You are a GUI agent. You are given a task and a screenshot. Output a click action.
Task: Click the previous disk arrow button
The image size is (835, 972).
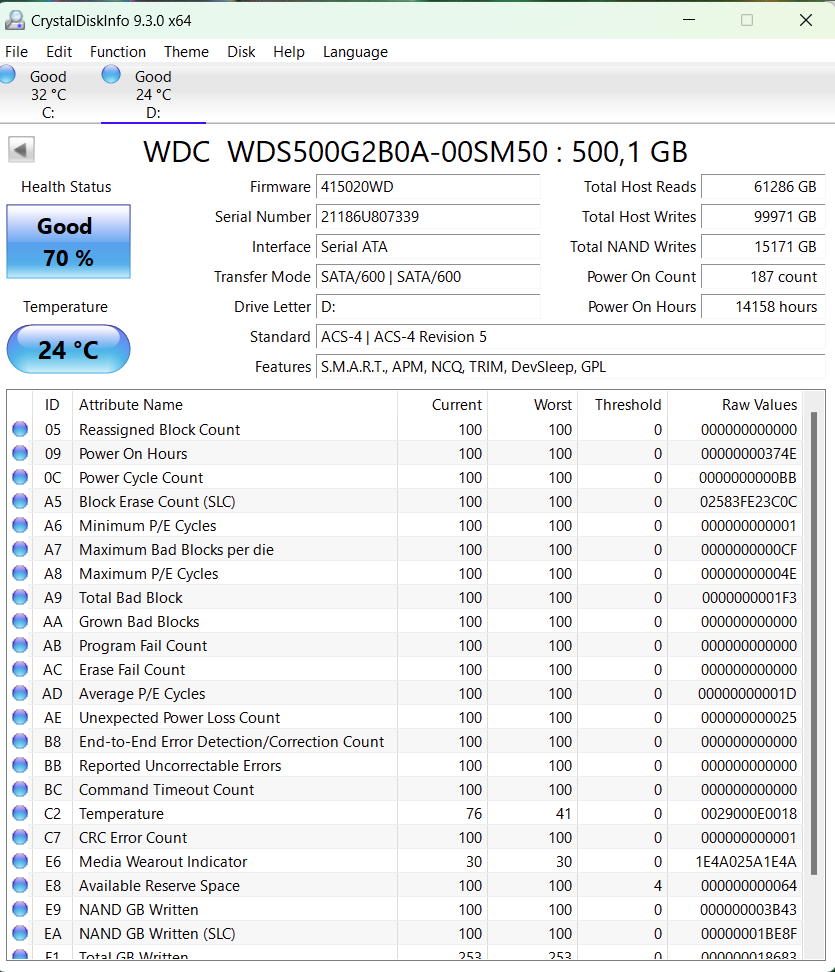pos(22,150)
